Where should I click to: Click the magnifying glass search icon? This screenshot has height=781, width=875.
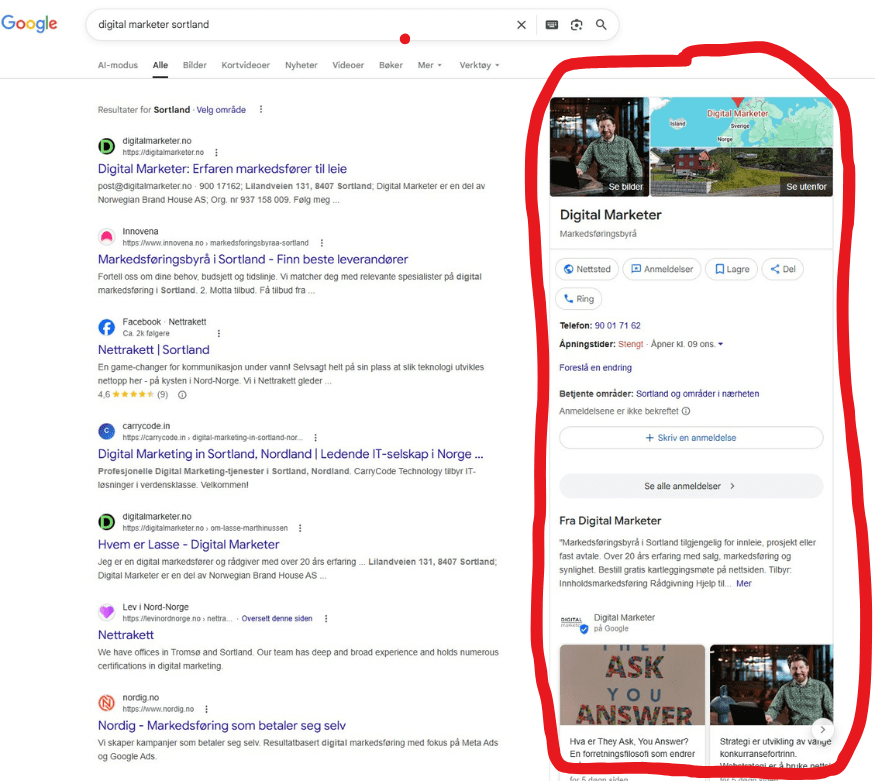600,25
